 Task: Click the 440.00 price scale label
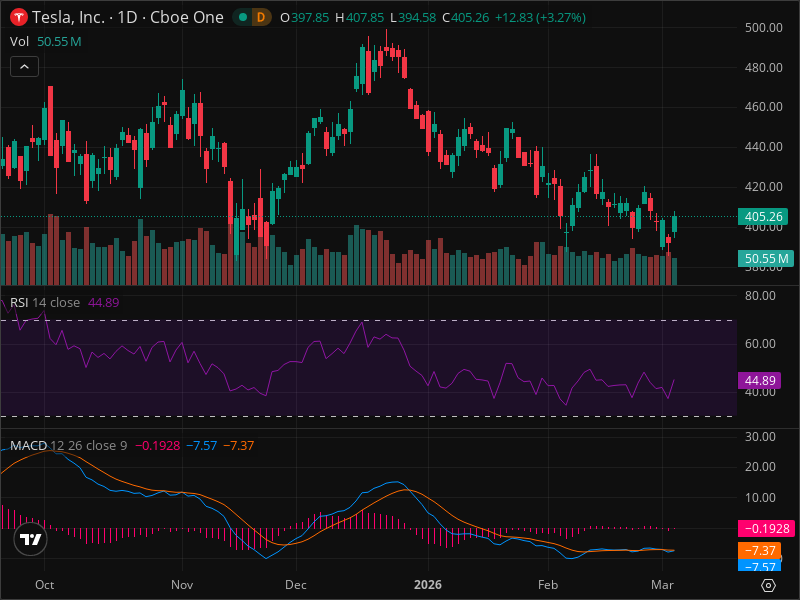[763, 146]
